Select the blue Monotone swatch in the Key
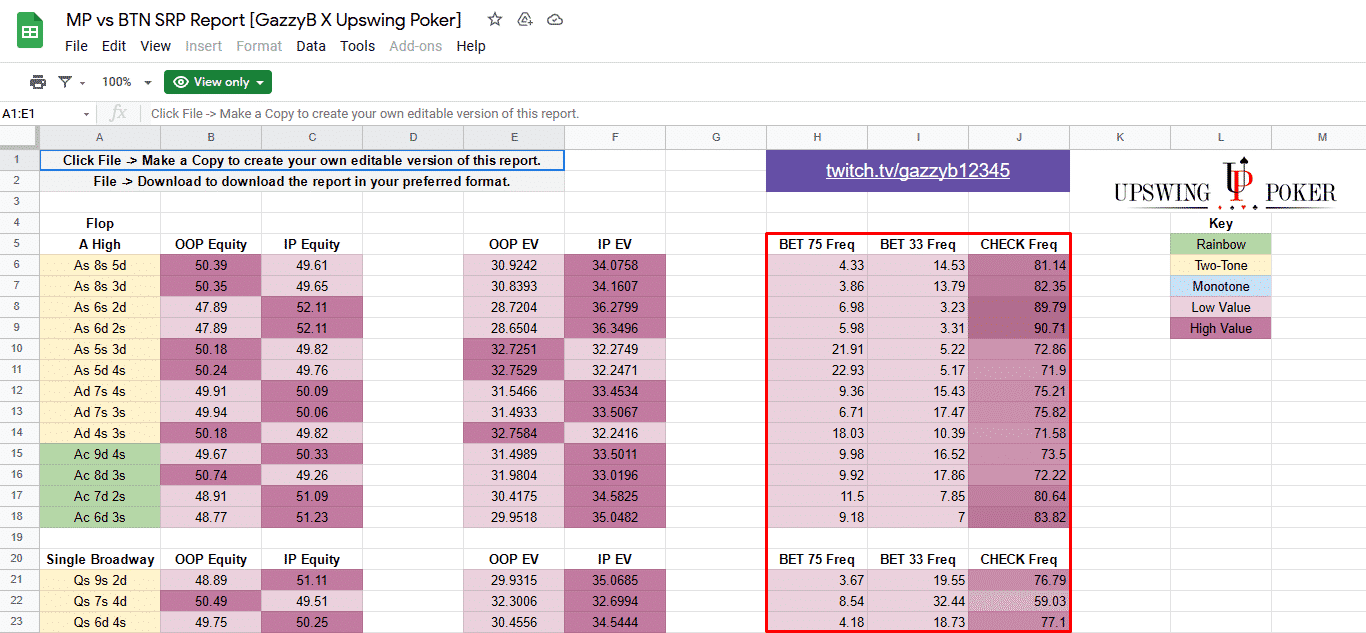Viewport: 1366px width, 633px height. point(1220,286)
